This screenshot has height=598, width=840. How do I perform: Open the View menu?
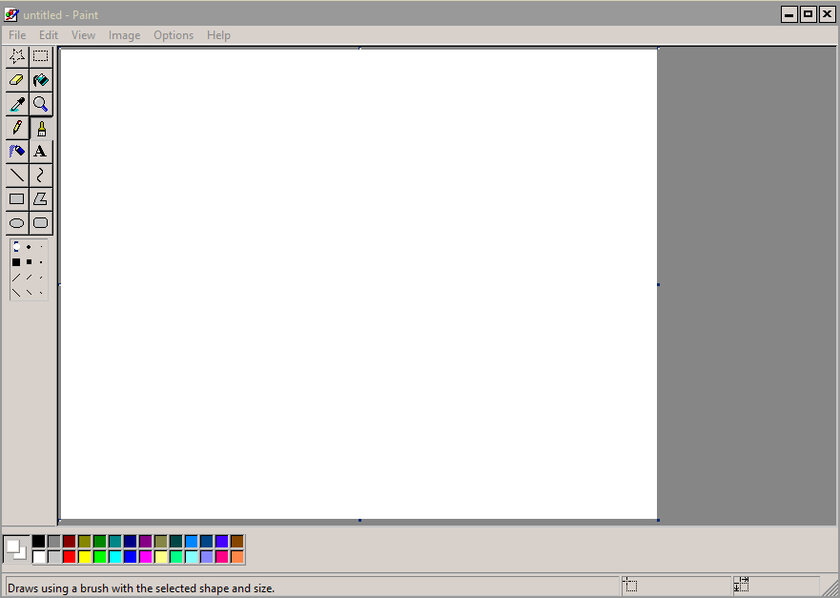pyautogui.click(x=83, y=35)
